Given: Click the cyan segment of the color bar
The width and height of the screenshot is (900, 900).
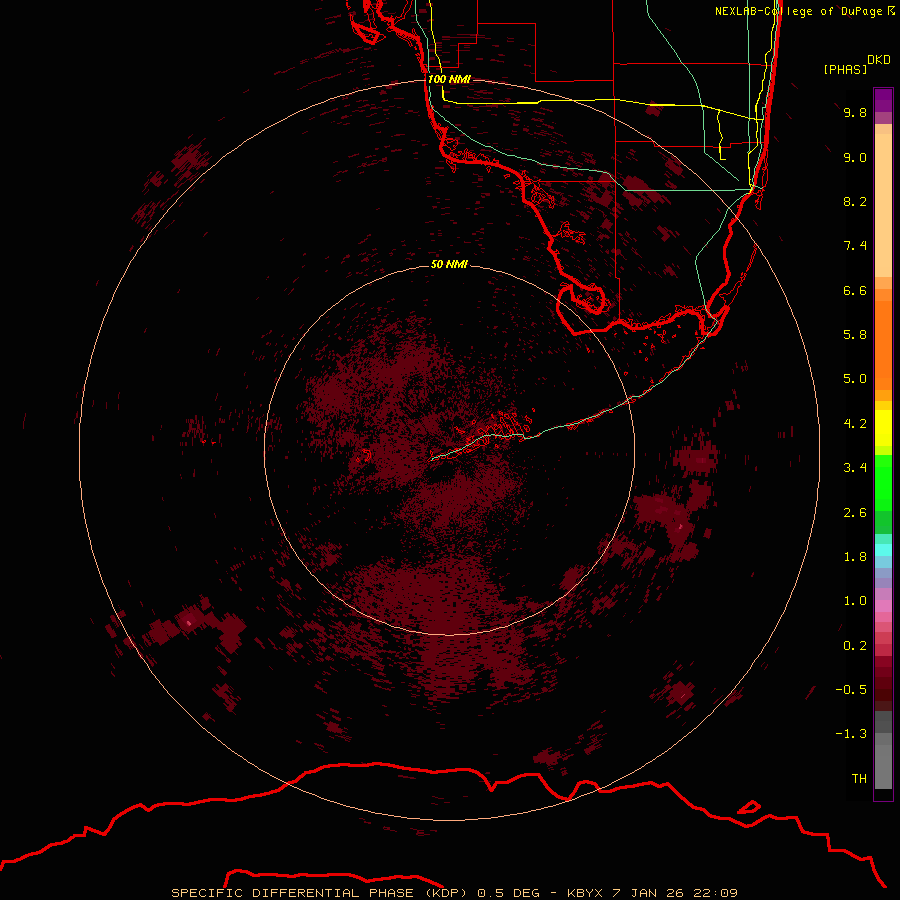Looking at the screenshot, I should pos(883,550).
